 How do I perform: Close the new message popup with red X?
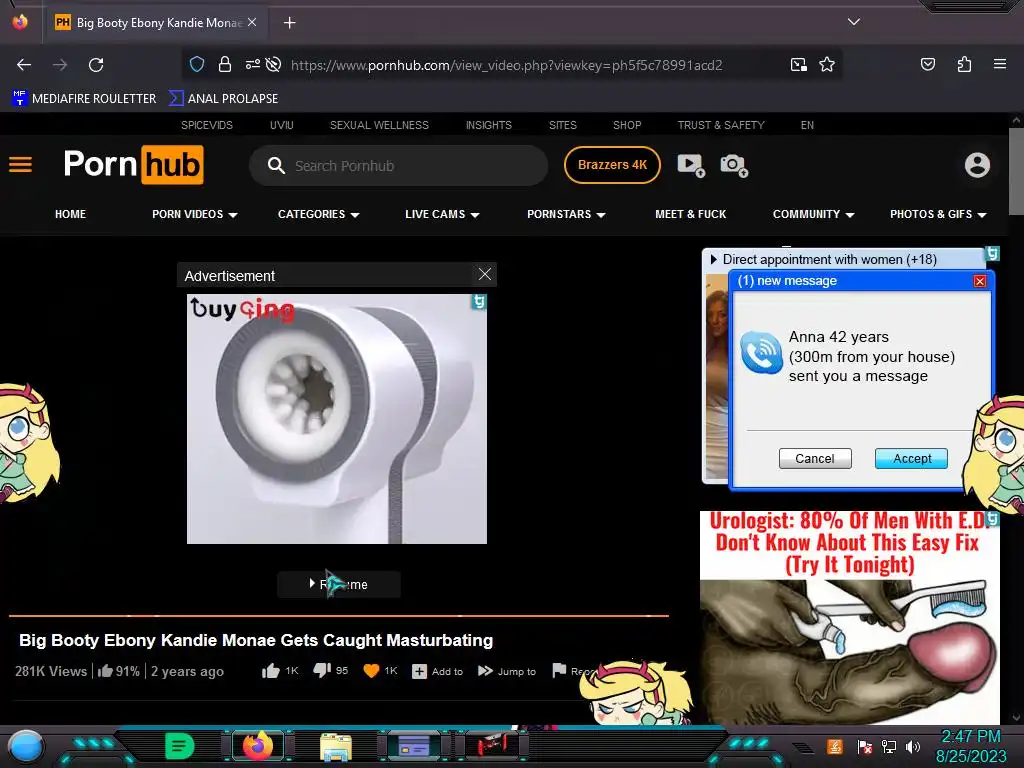pyautogui.click(x=980, y=281)
